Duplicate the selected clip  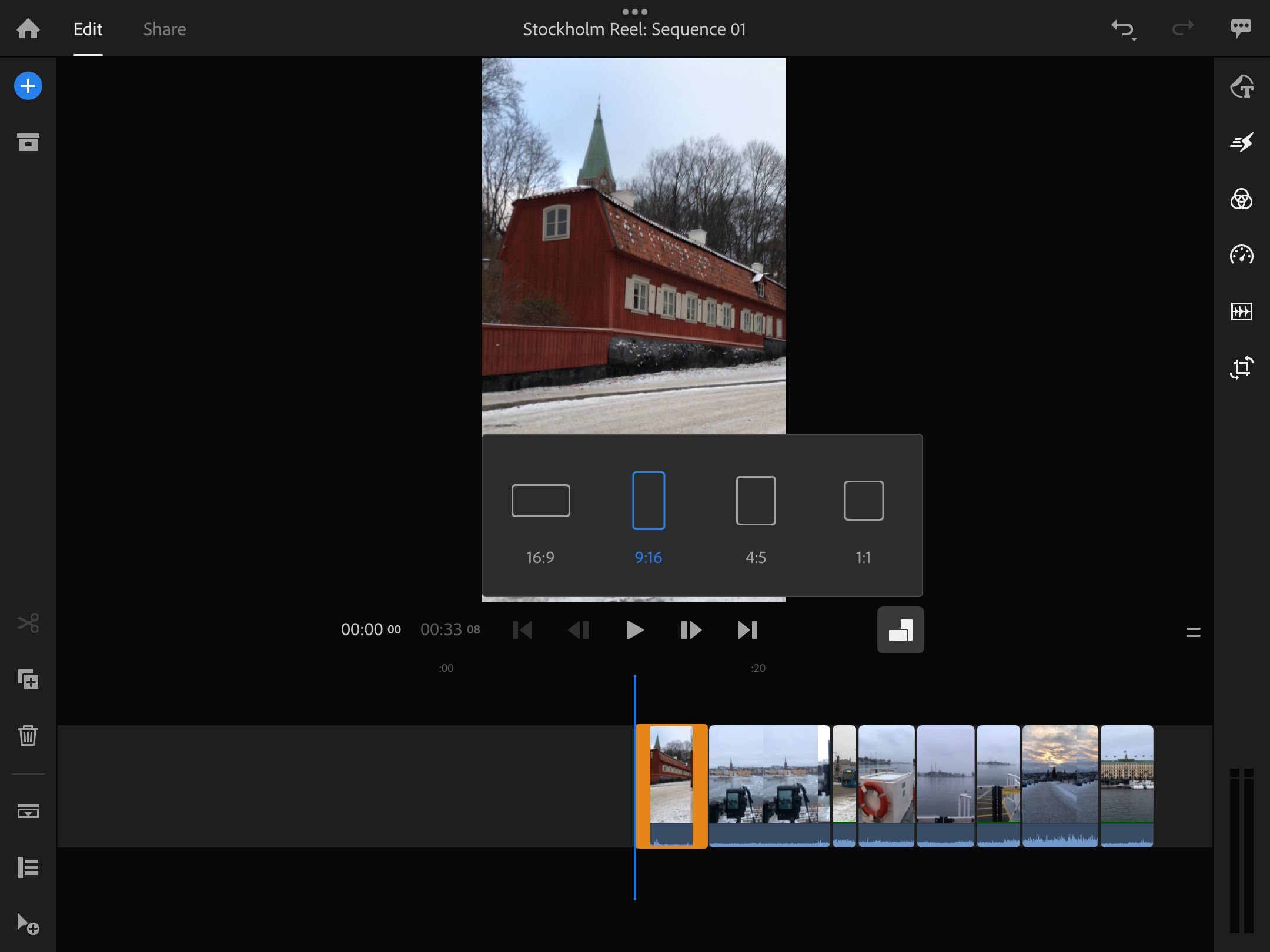(28, 680)
